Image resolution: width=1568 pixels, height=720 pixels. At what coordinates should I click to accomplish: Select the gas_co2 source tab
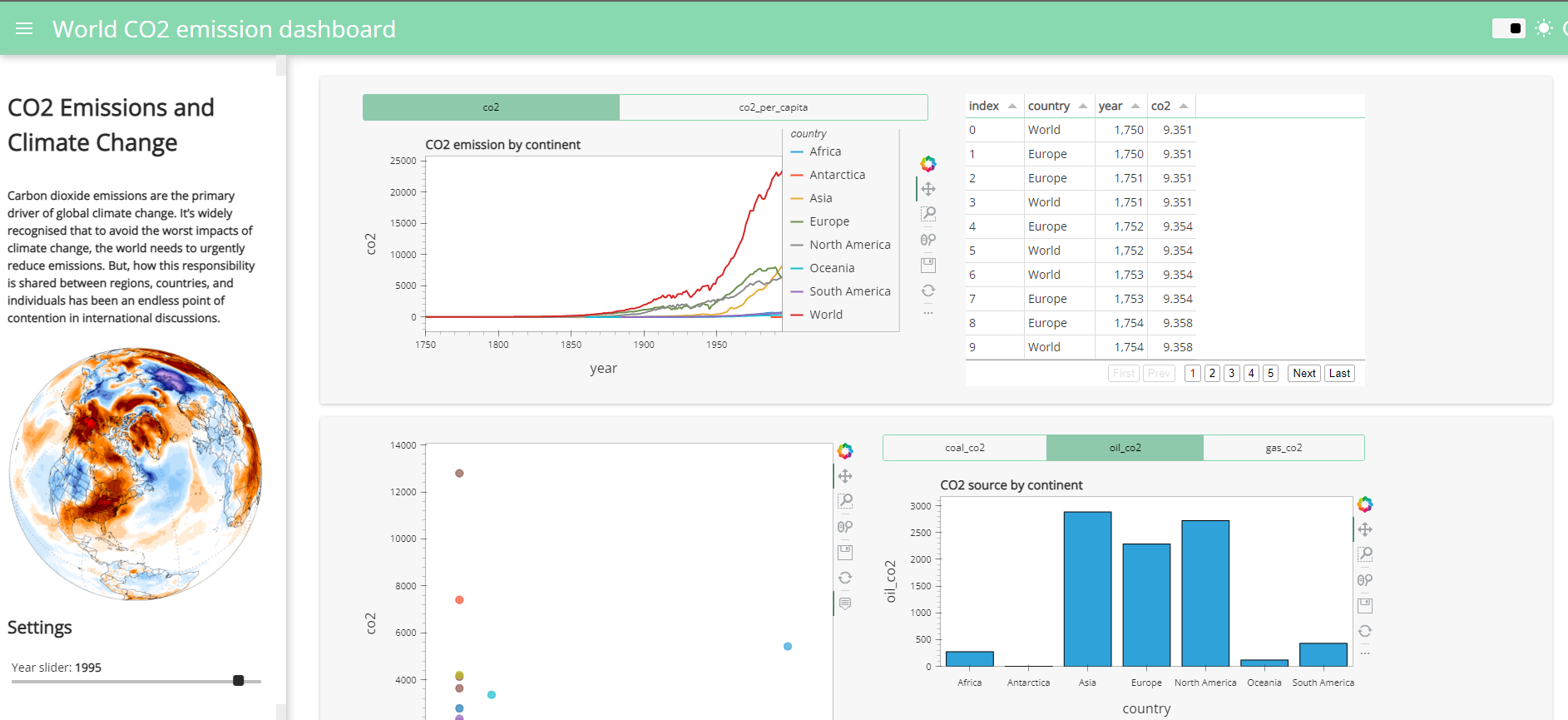[1284, 448]
